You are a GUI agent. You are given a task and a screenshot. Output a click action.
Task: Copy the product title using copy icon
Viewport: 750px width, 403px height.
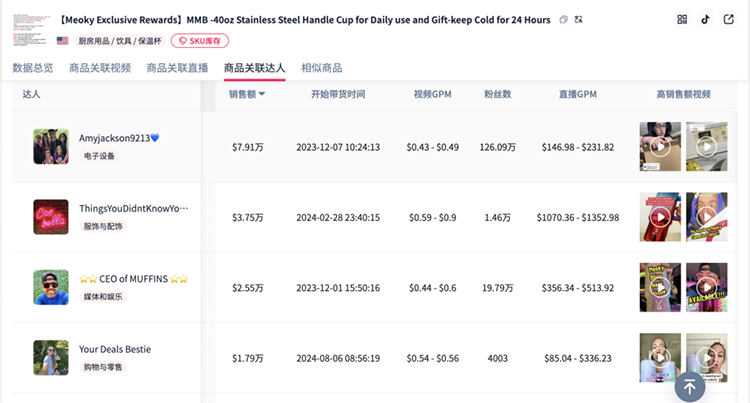[564, 19]
